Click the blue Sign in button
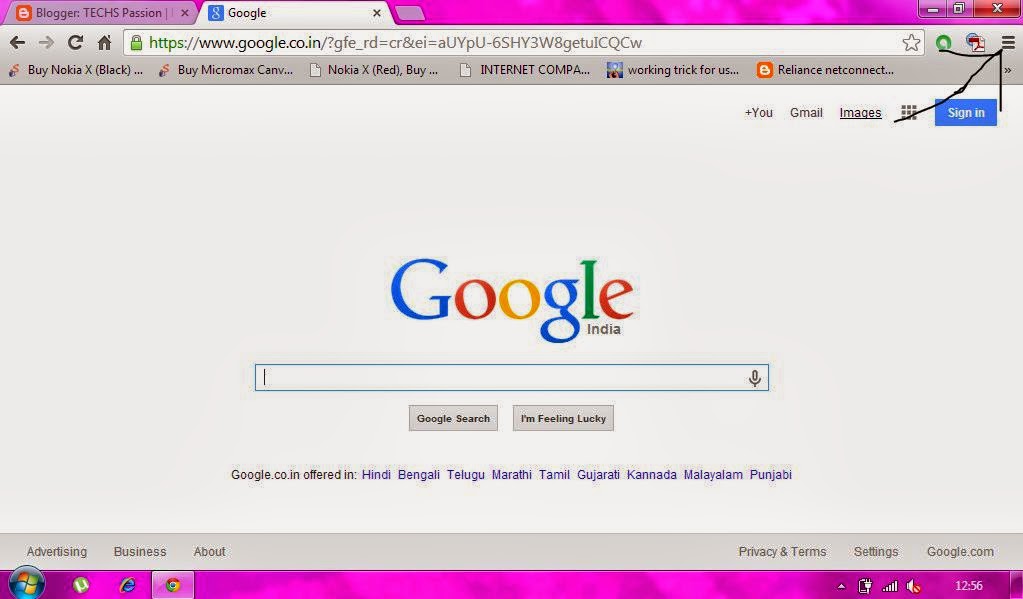The width and height of the screenshot is (1023, 599). click(966, 112)
